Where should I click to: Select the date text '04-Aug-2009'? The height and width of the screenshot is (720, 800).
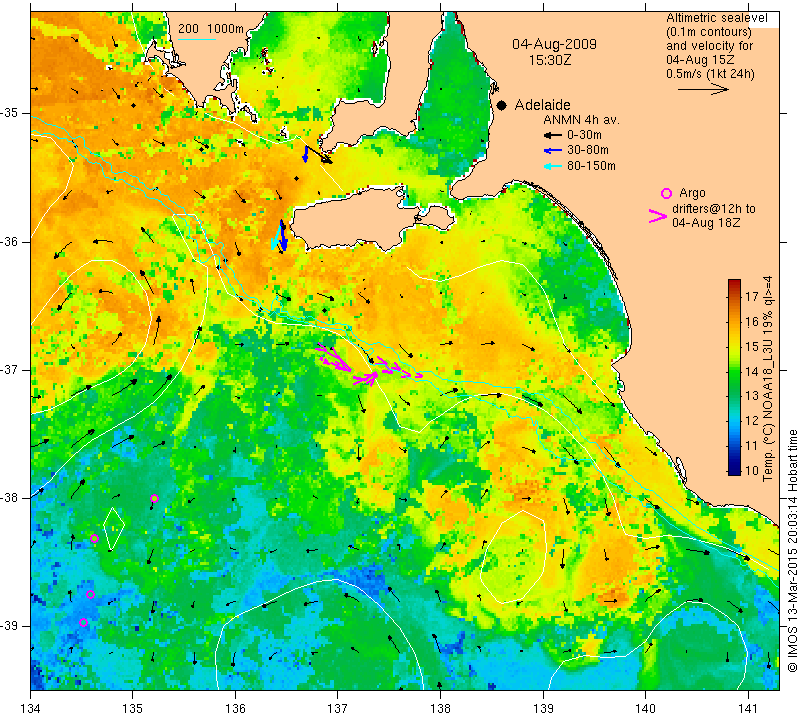555,44
